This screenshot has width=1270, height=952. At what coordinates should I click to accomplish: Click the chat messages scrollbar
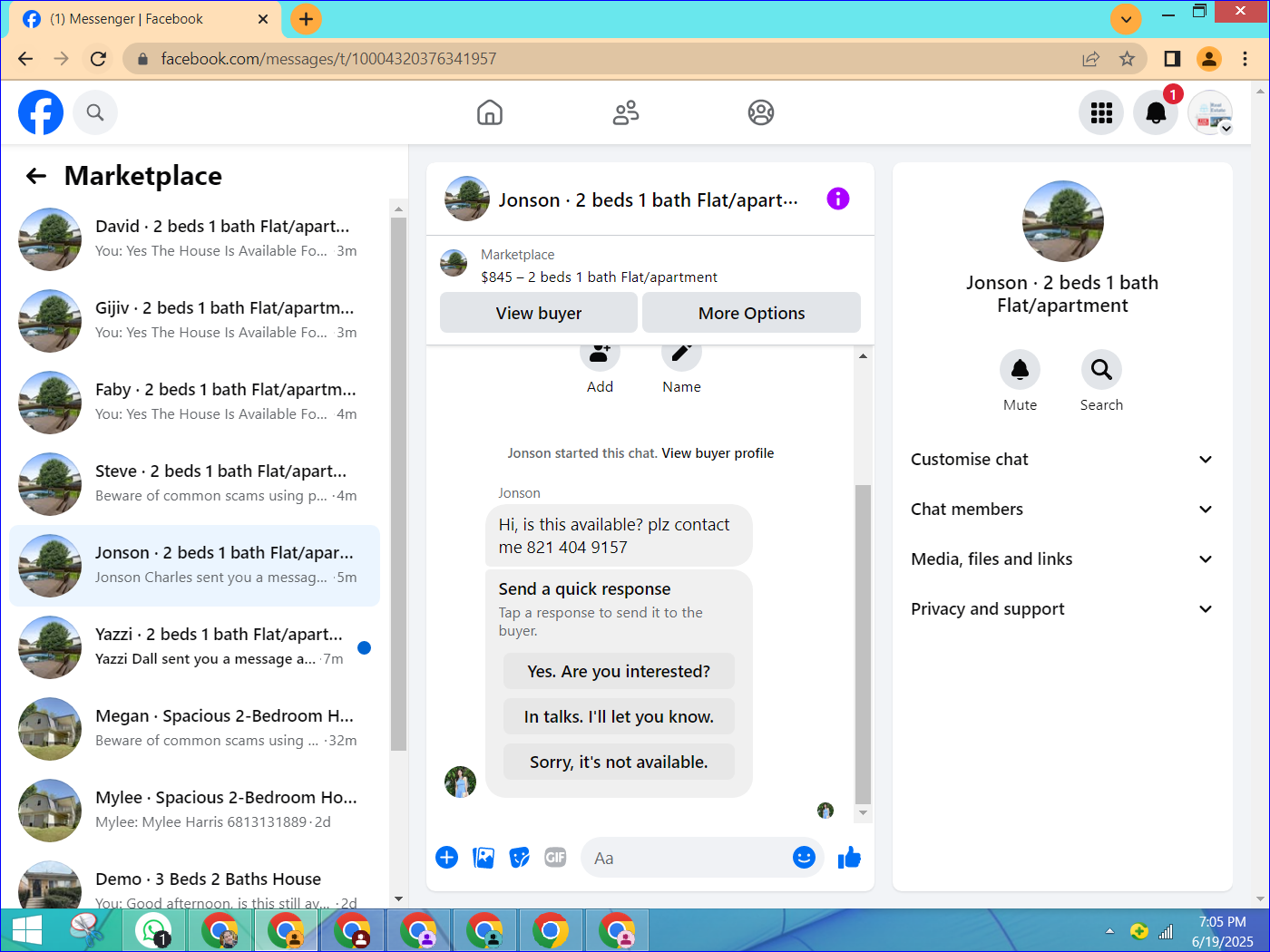pos(863,644)
